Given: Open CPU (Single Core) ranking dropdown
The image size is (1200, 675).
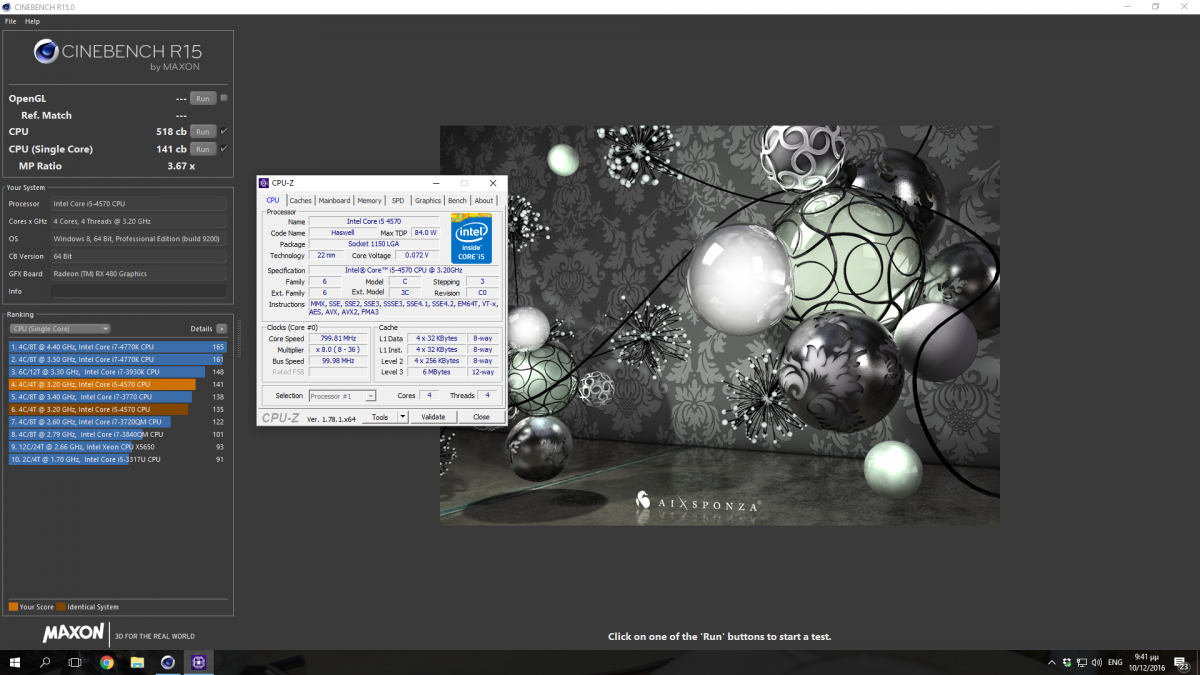Looking at the screenshot, I should coord(59,328).
